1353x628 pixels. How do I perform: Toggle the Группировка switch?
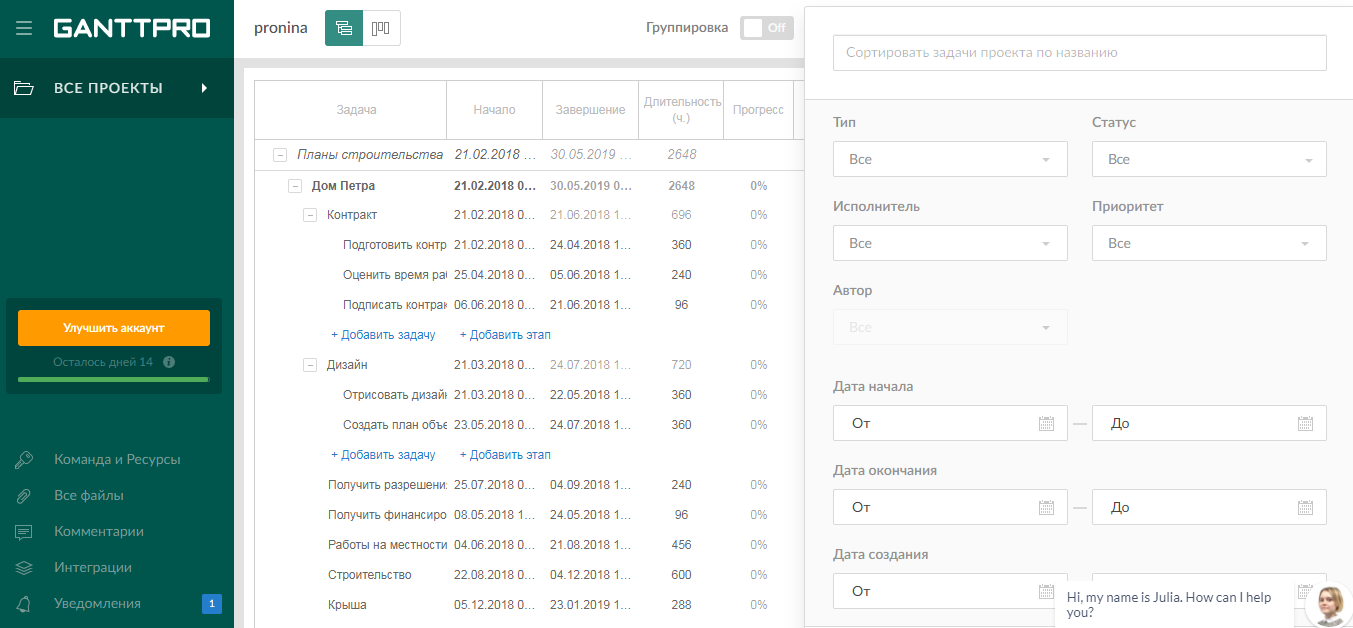pos(766,28)
